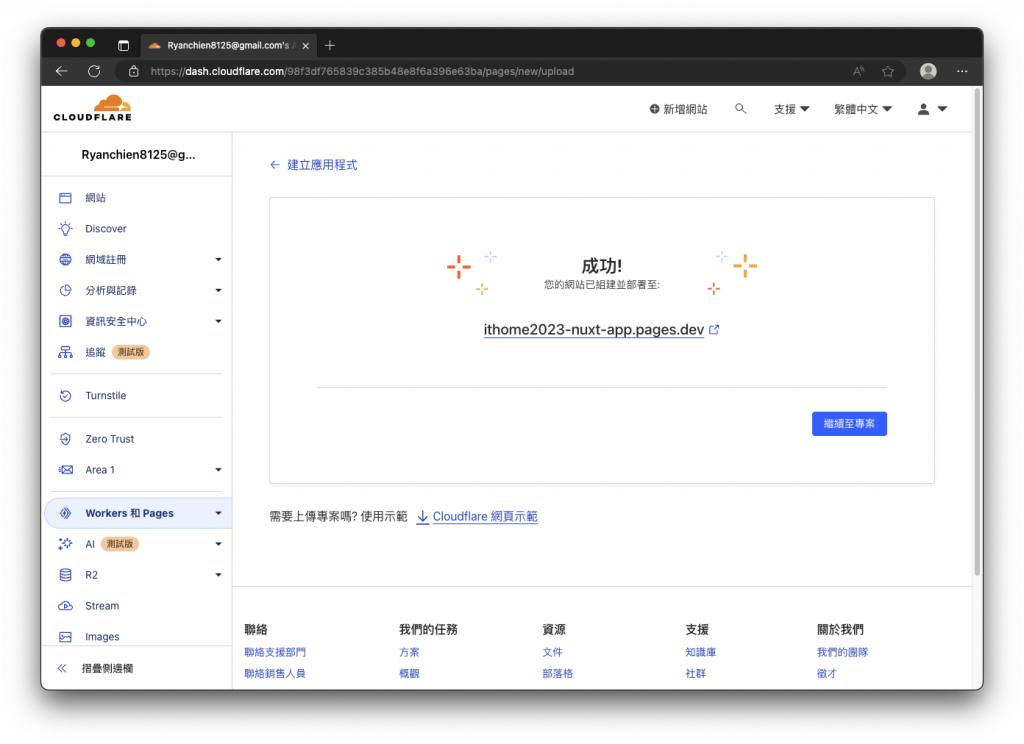The width and height of the screenshot is (1024, 744).
Task: Expand the 資訊安全中心 submenu arrow
Action: [218, 321]
